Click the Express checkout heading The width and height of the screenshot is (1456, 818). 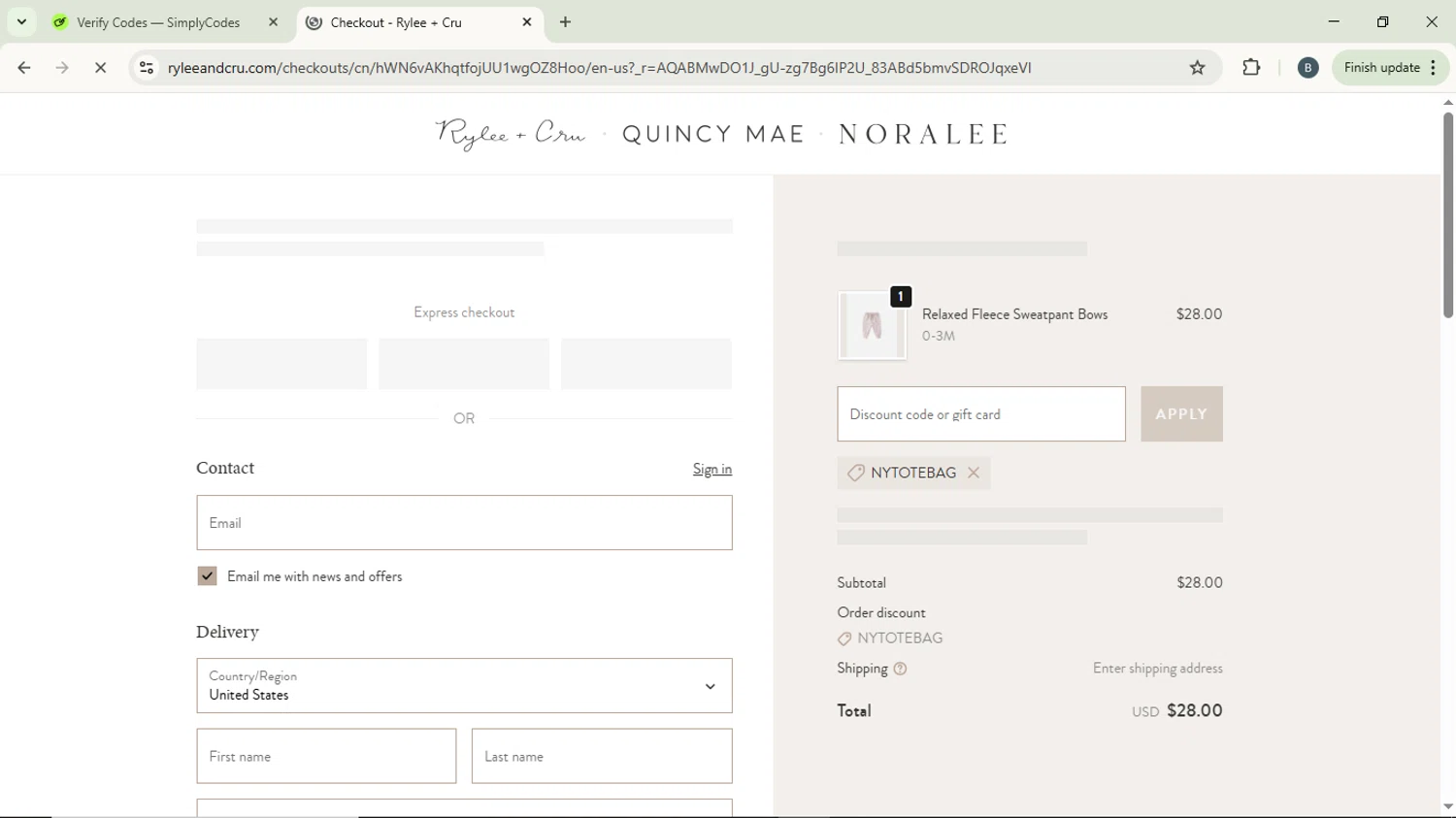(464, 312)
